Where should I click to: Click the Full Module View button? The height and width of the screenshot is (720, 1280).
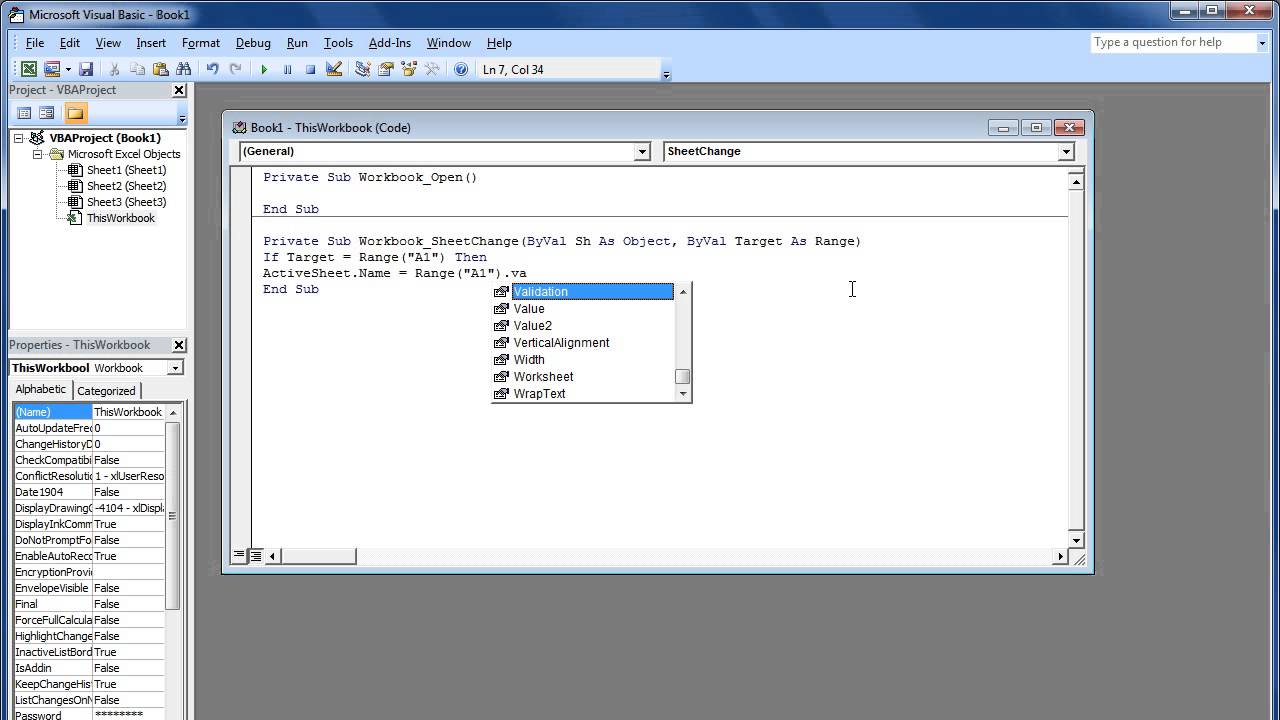click(x=256, y=555)
